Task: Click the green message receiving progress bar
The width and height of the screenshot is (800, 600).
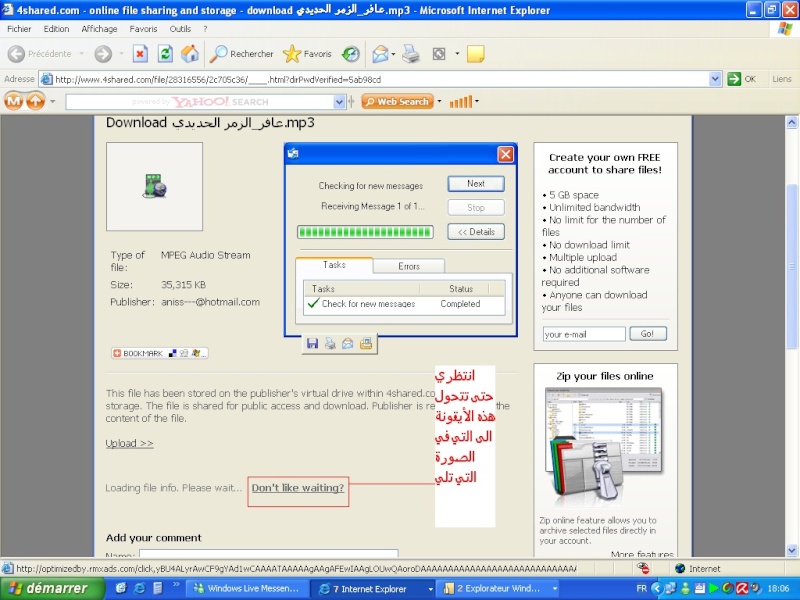Action: point(365,232)
